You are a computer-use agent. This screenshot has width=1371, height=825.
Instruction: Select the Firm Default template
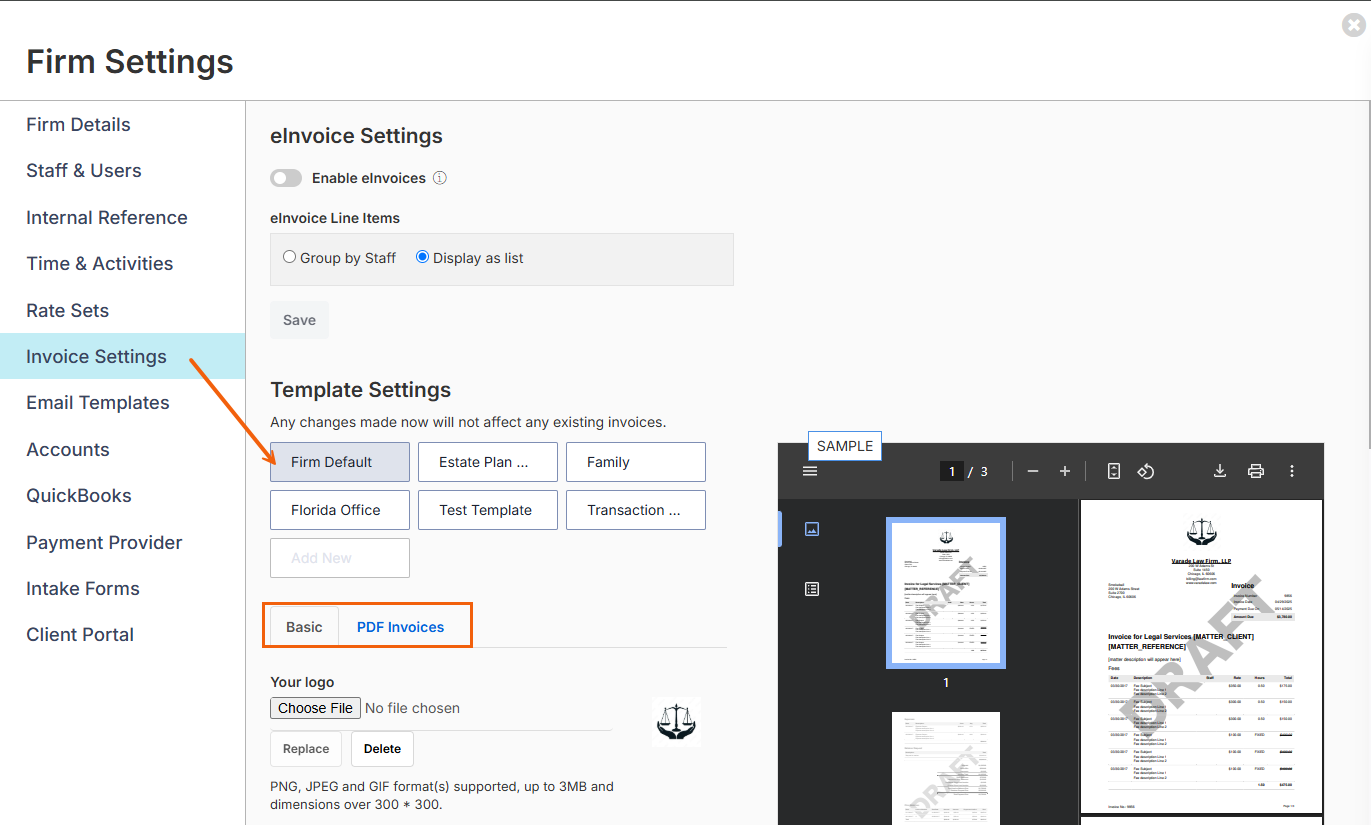340,462
